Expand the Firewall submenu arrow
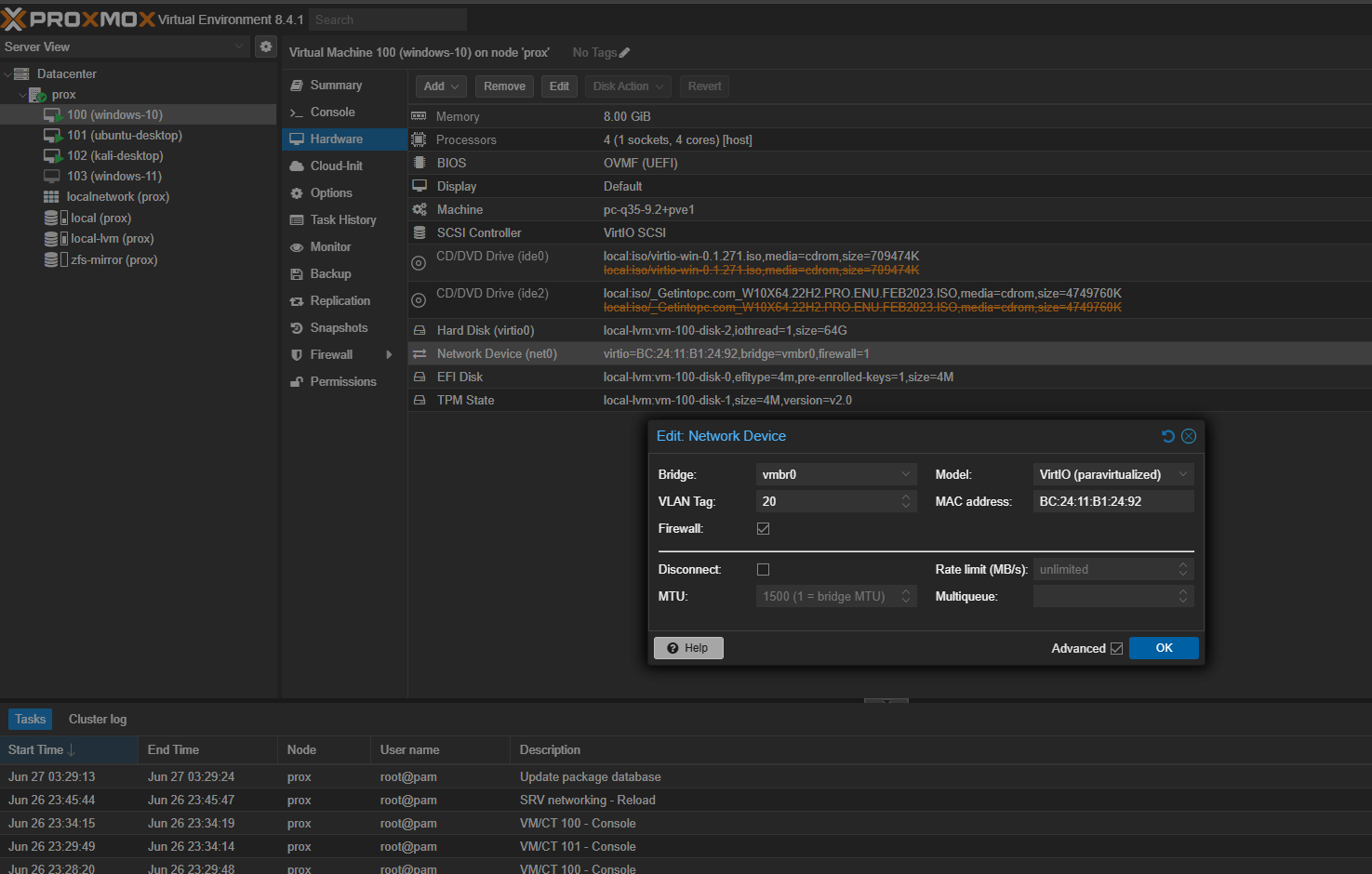The height and width of the screenshot is (874, 1372). [390, 354]
